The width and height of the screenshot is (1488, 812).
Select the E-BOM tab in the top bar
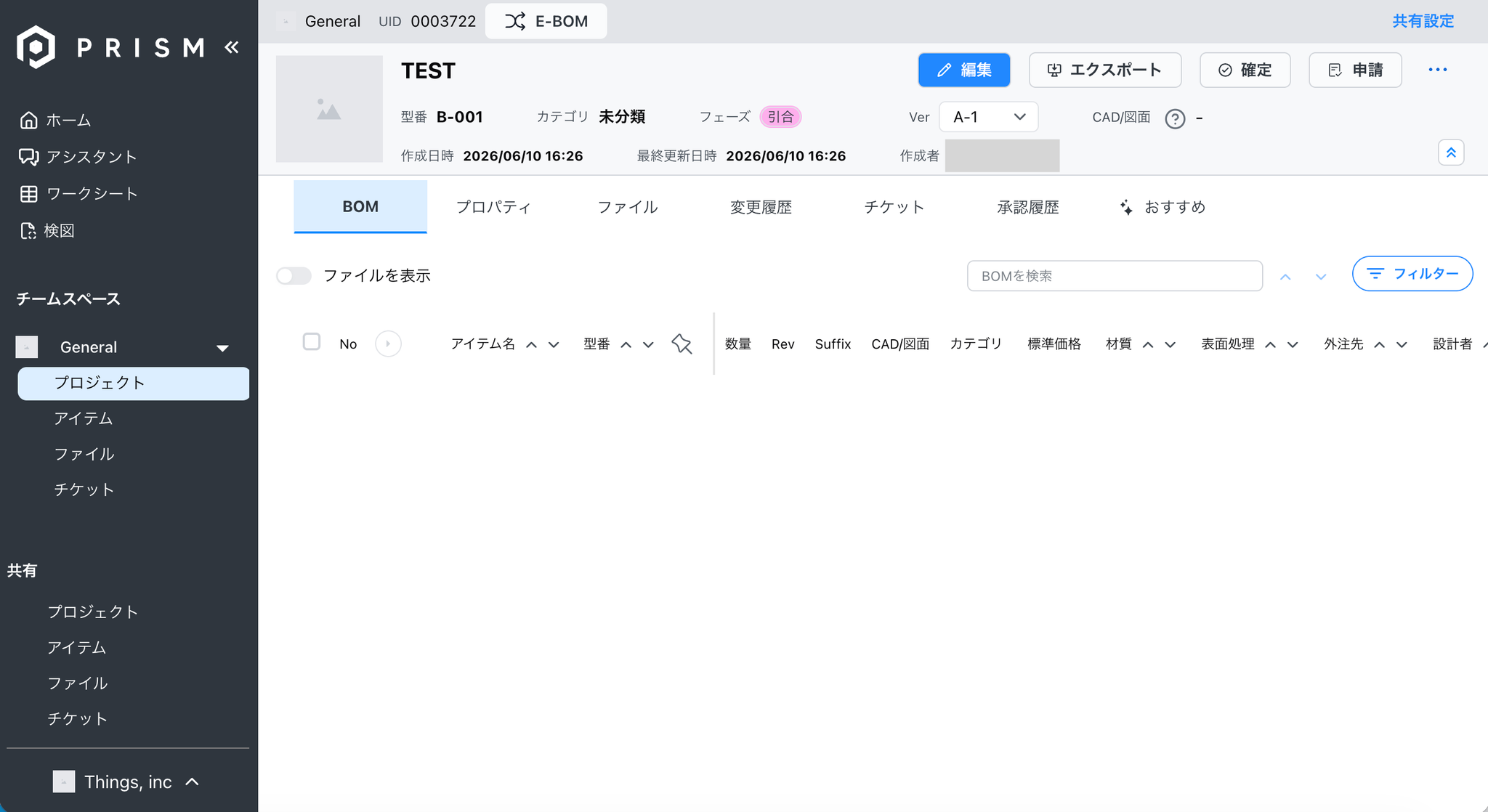pyautogui.click(x=546, y=21)
